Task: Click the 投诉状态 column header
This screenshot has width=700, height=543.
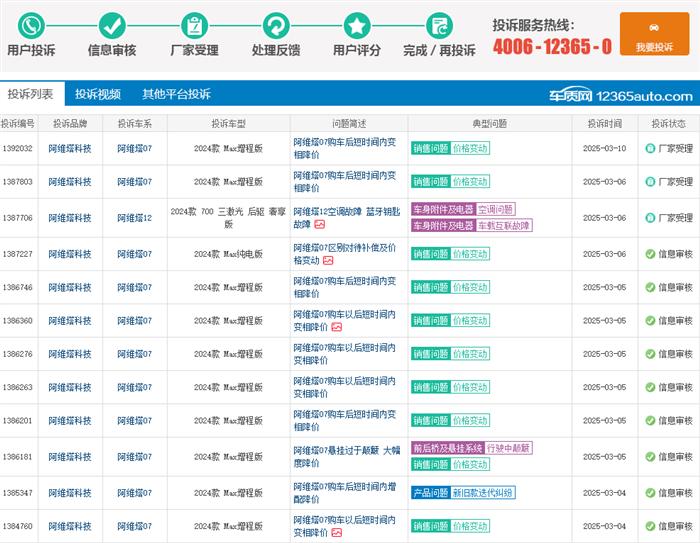Action: tap(668, 124)
